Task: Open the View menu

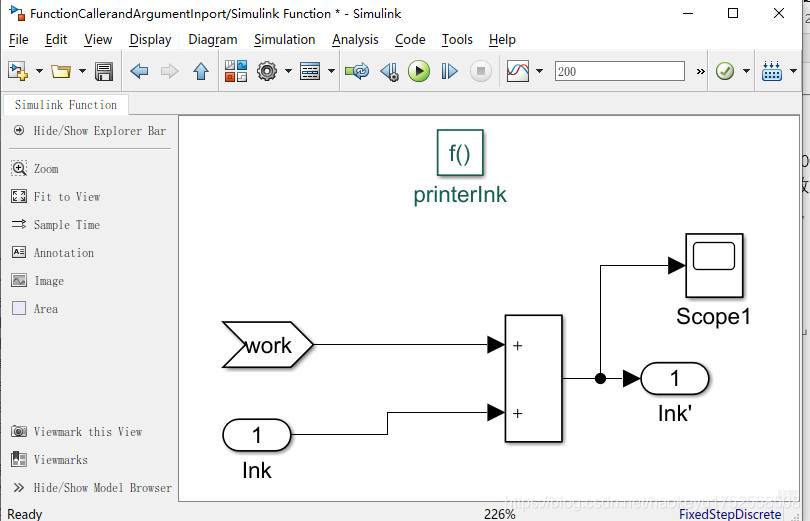Action: [x=98, y=40]
